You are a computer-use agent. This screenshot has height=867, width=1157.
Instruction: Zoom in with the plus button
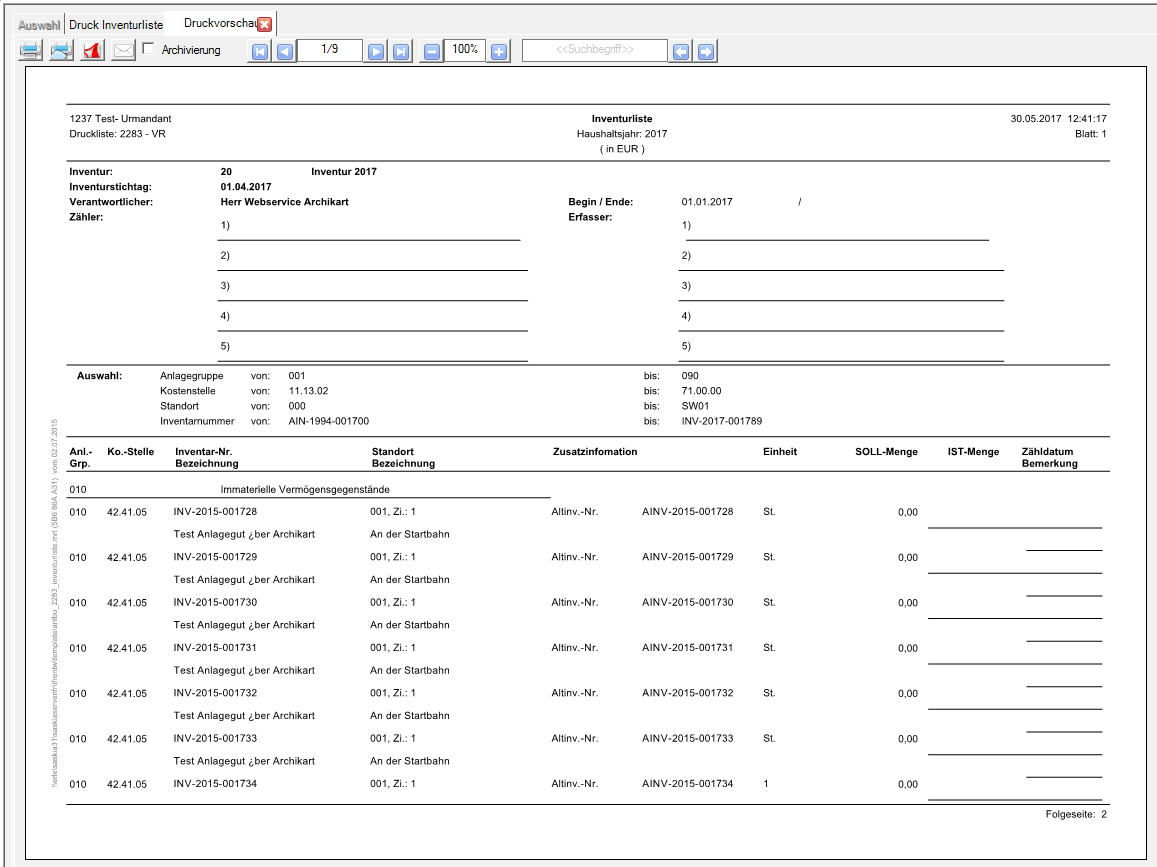(499, 51)
